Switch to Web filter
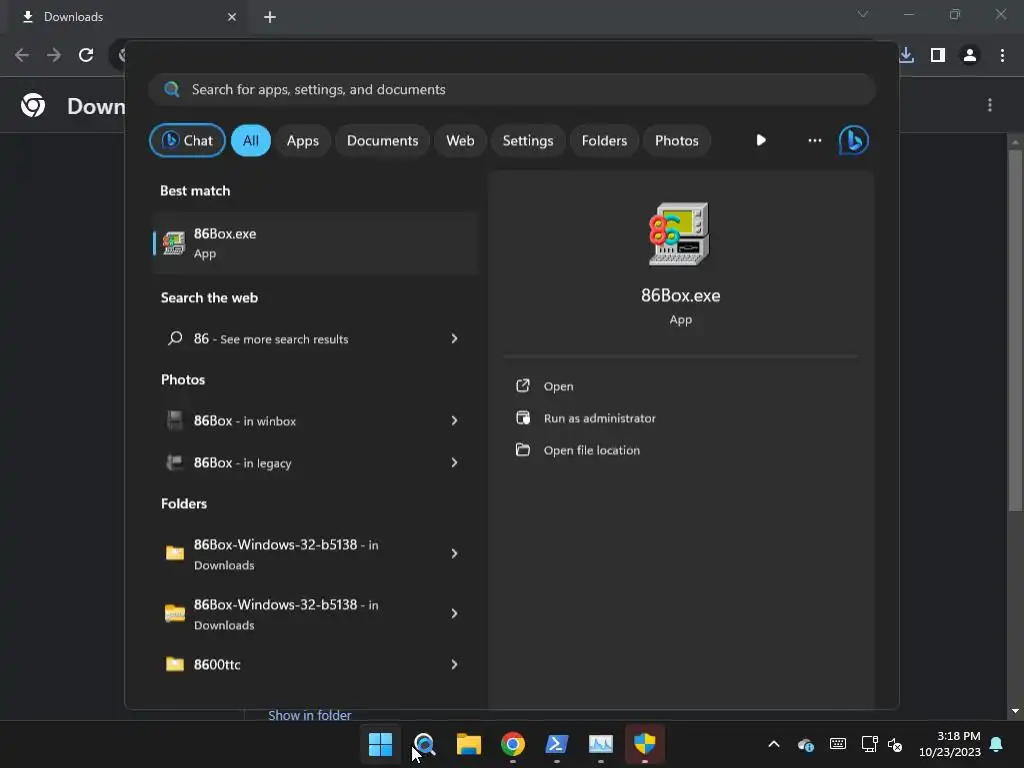The width and height of the screenshot is (1024, 768). (x=460, y=140)
